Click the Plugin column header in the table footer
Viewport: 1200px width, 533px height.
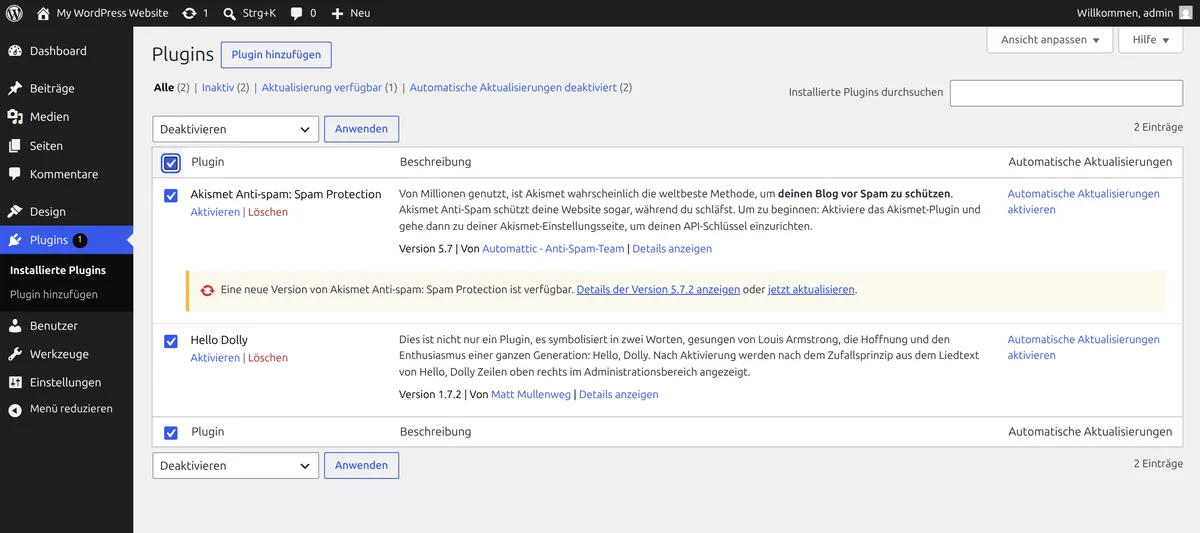click(x=208, y=432)
